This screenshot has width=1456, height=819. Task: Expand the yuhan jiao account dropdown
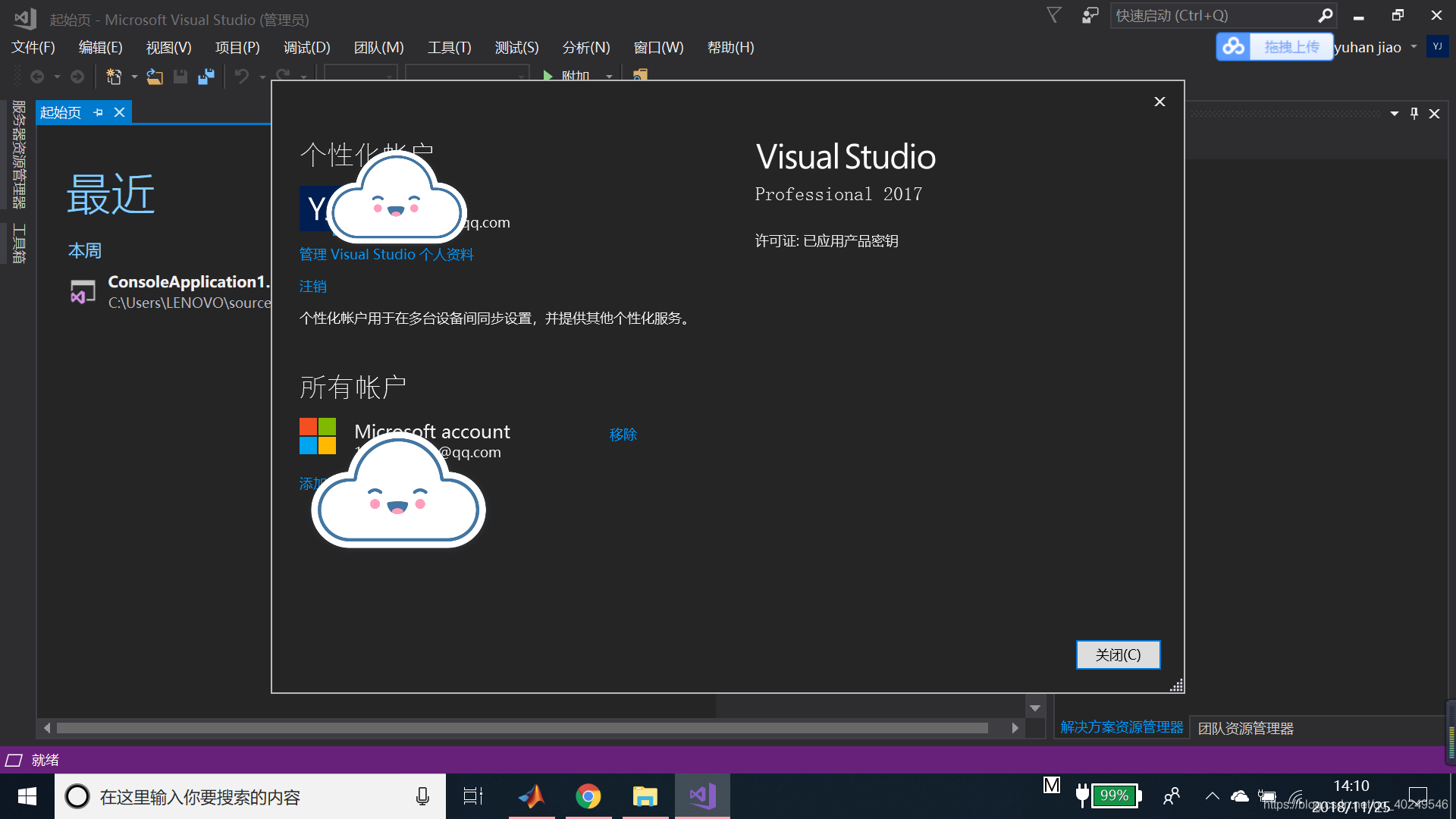click(1414, 47)
